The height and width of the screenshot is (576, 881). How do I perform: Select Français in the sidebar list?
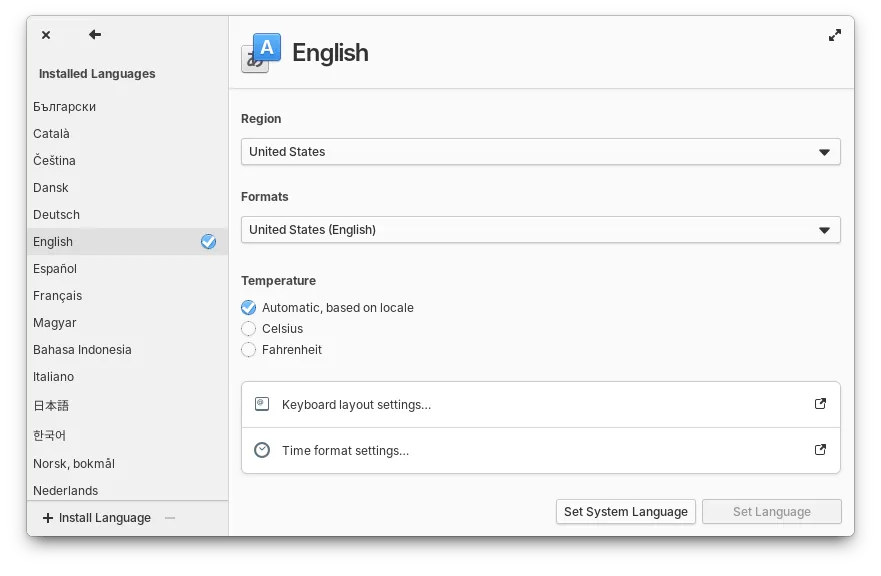57,295
